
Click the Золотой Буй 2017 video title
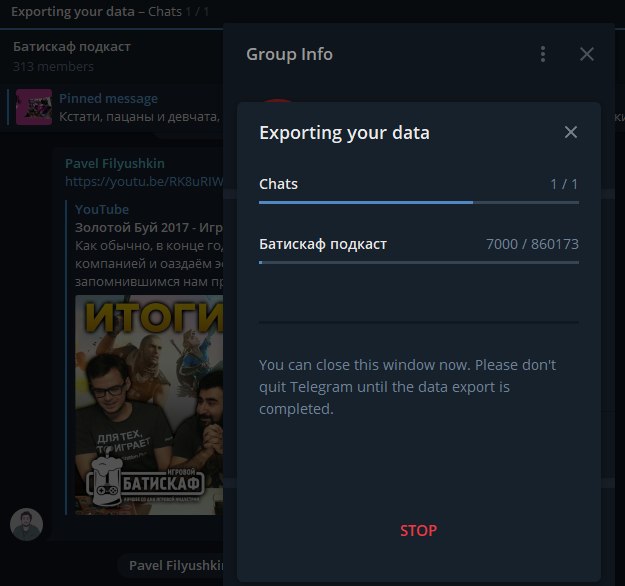click(x=149, y=227)
